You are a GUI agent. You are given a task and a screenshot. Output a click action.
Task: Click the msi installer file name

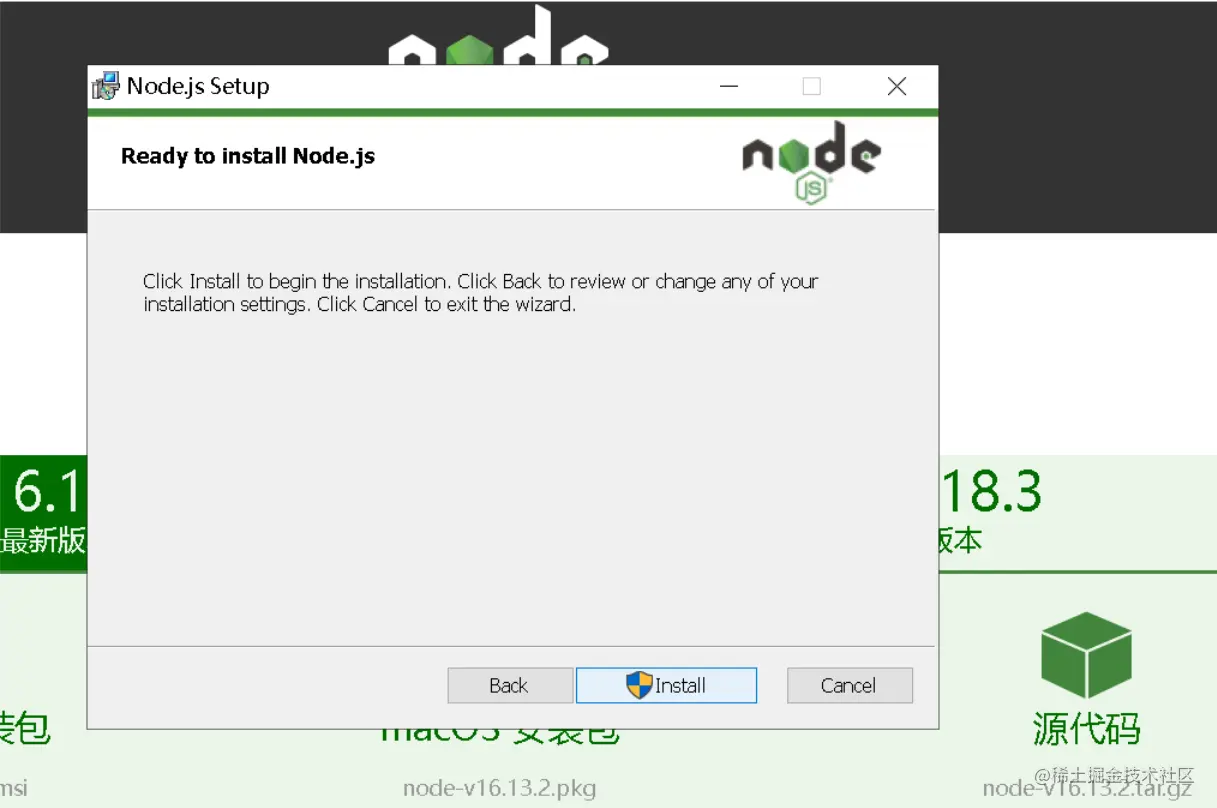[14, 788]
